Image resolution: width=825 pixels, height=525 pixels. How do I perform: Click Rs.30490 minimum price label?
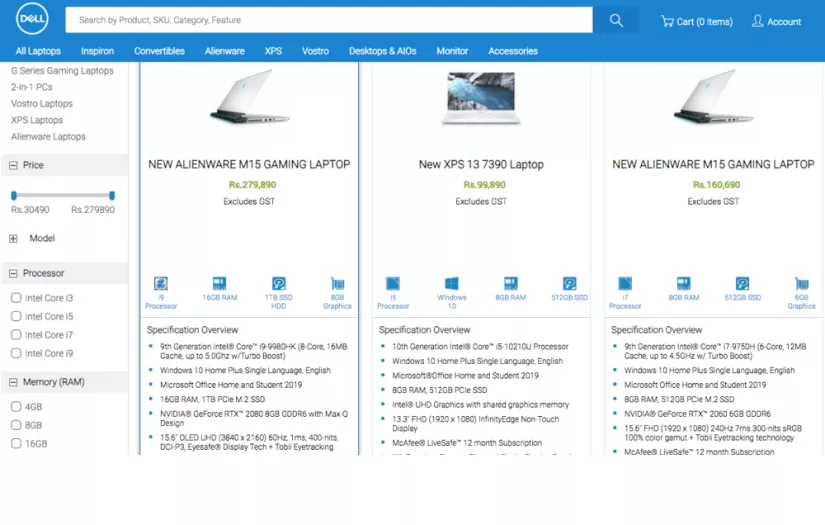pyautogui.click(x=30, y=209)
